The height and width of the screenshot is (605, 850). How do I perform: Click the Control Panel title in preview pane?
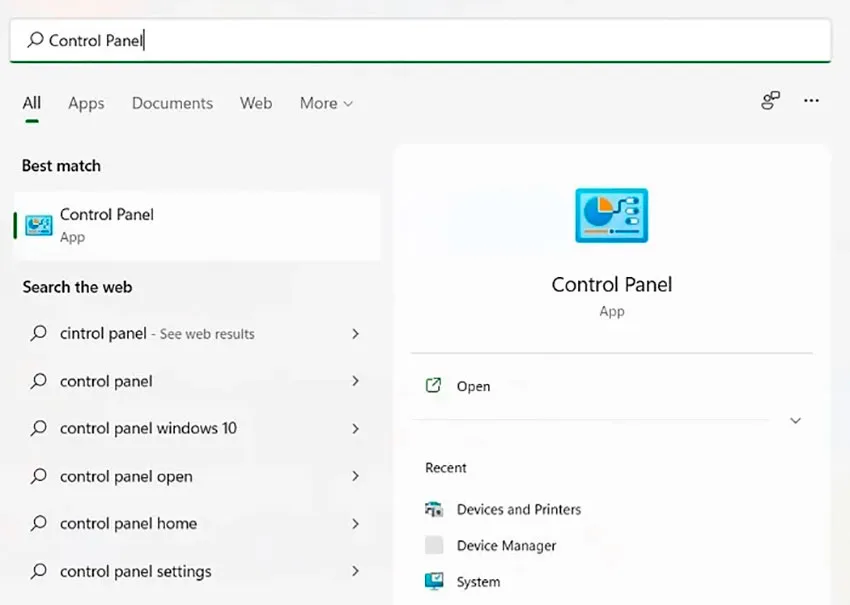click(611, 285)
